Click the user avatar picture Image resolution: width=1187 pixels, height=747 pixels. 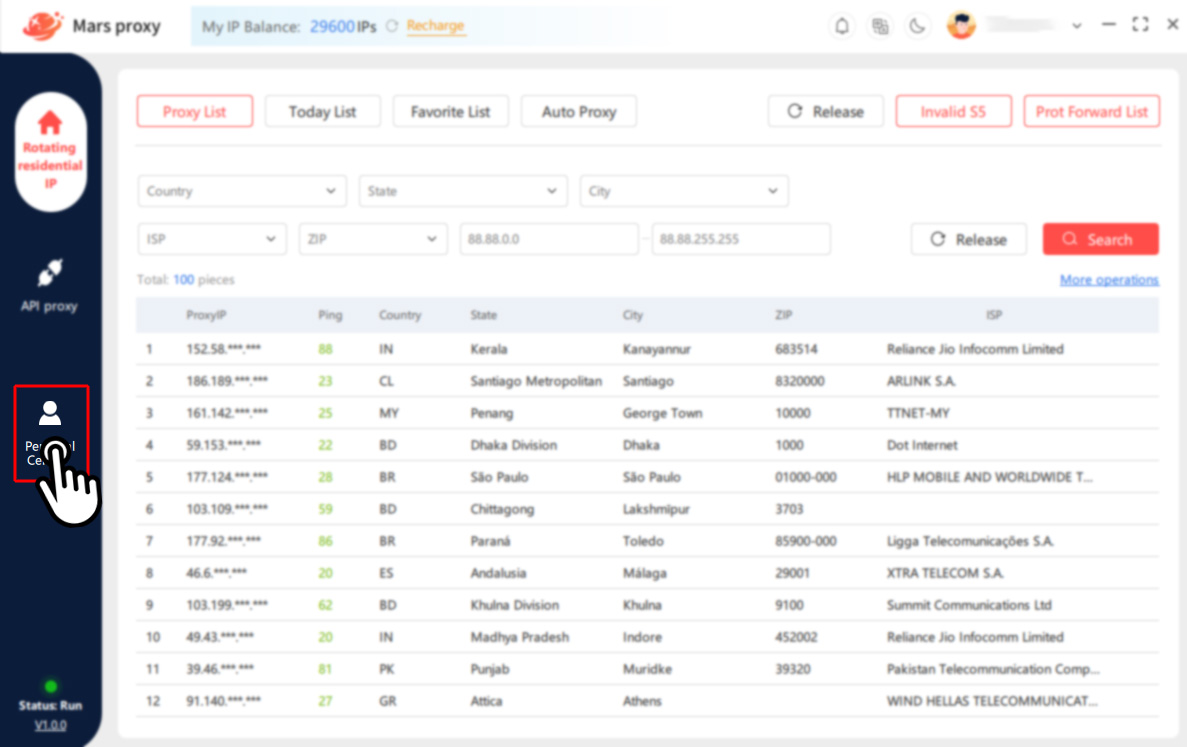point(961,24)
